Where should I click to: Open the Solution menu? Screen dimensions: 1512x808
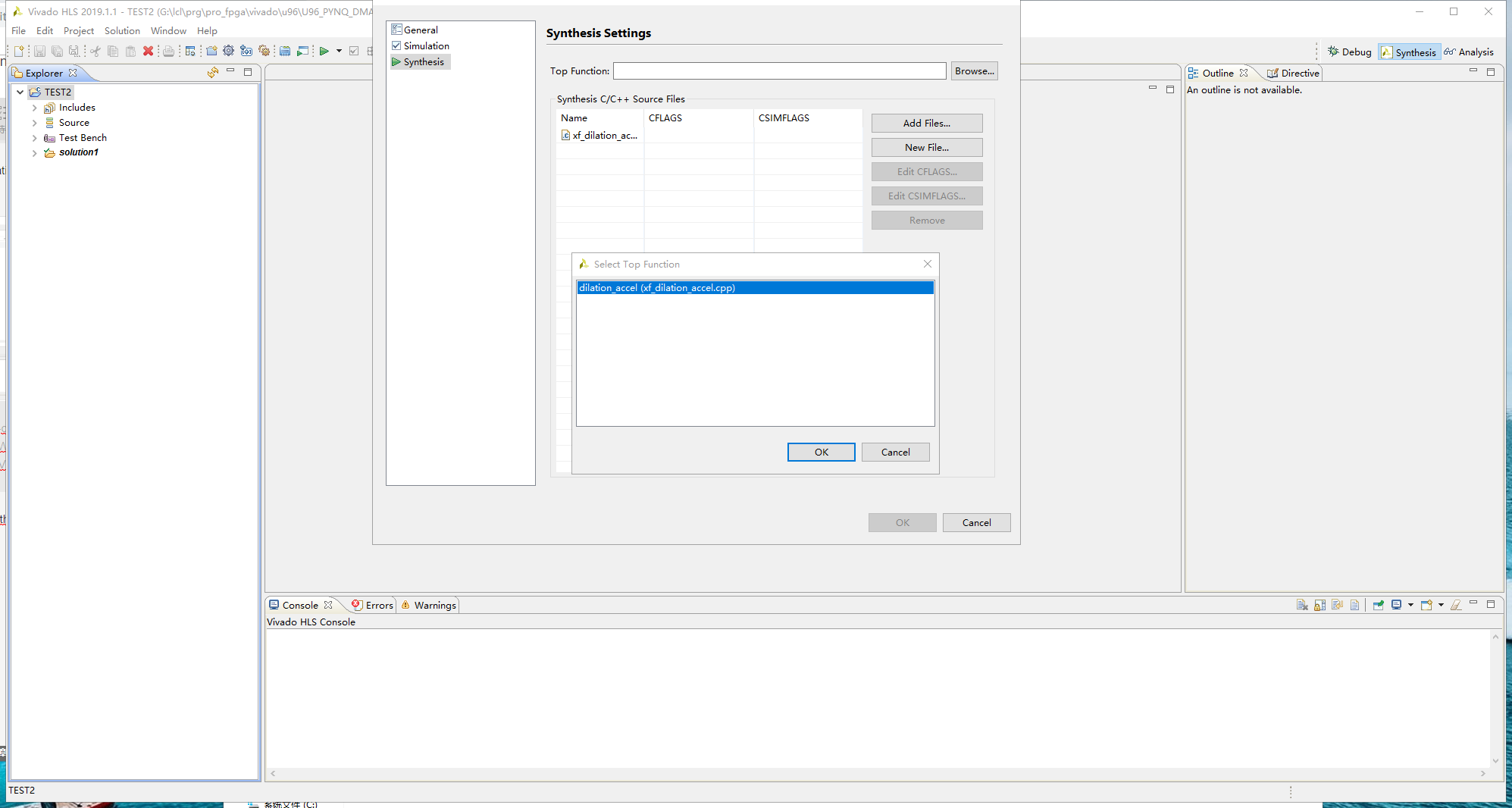[122, 30]
